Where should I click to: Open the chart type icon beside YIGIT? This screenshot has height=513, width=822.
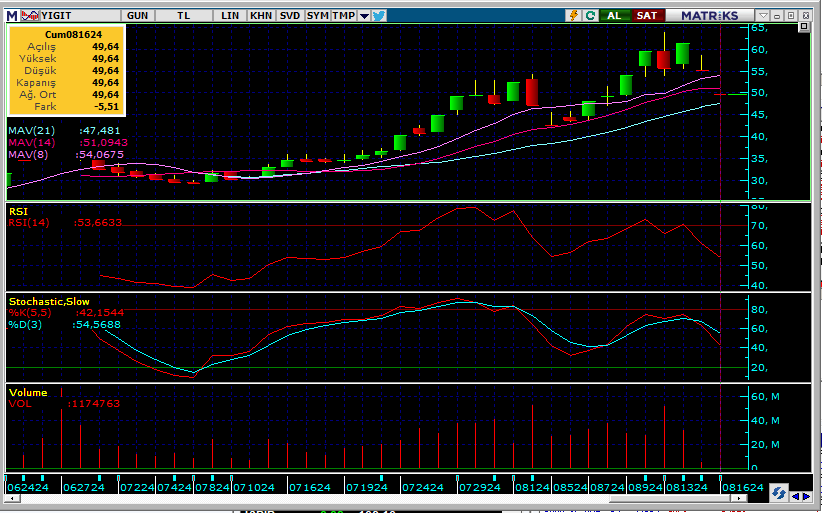click(29, 16)
